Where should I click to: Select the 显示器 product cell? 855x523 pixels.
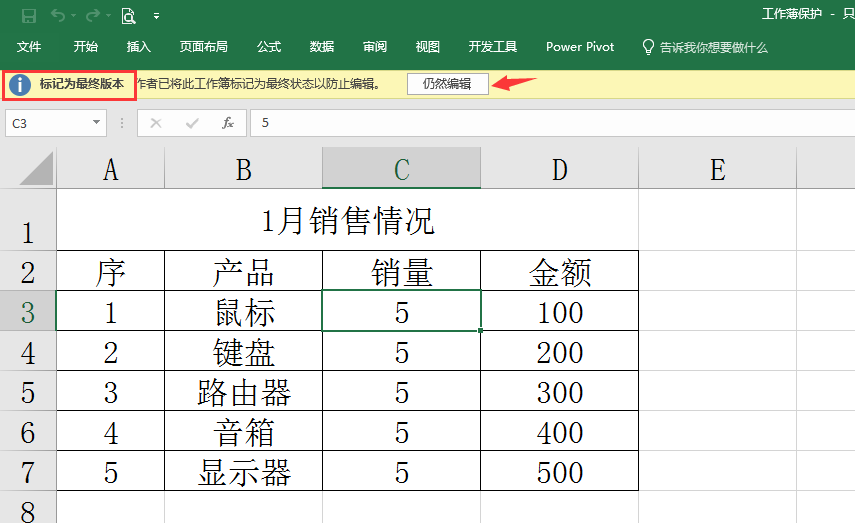click(243, 471)
